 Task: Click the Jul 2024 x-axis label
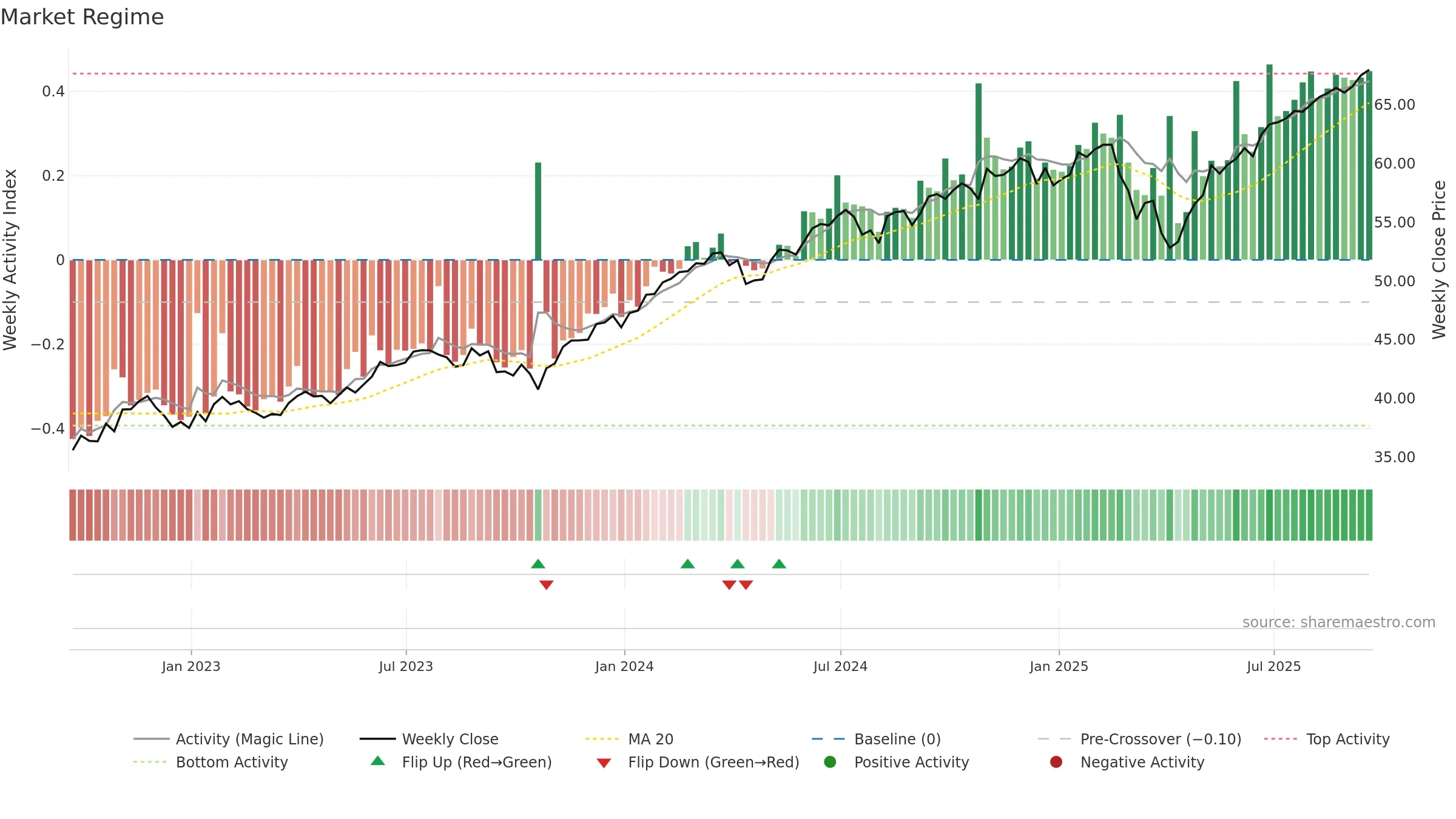point(840,666)
